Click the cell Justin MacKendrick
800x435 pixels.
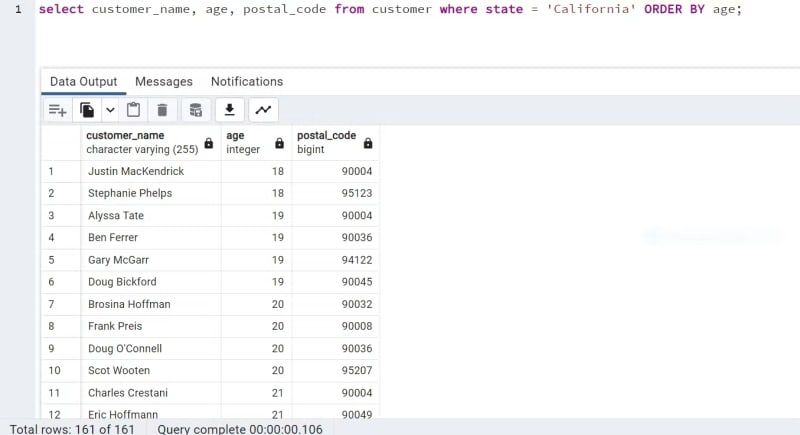151,171
